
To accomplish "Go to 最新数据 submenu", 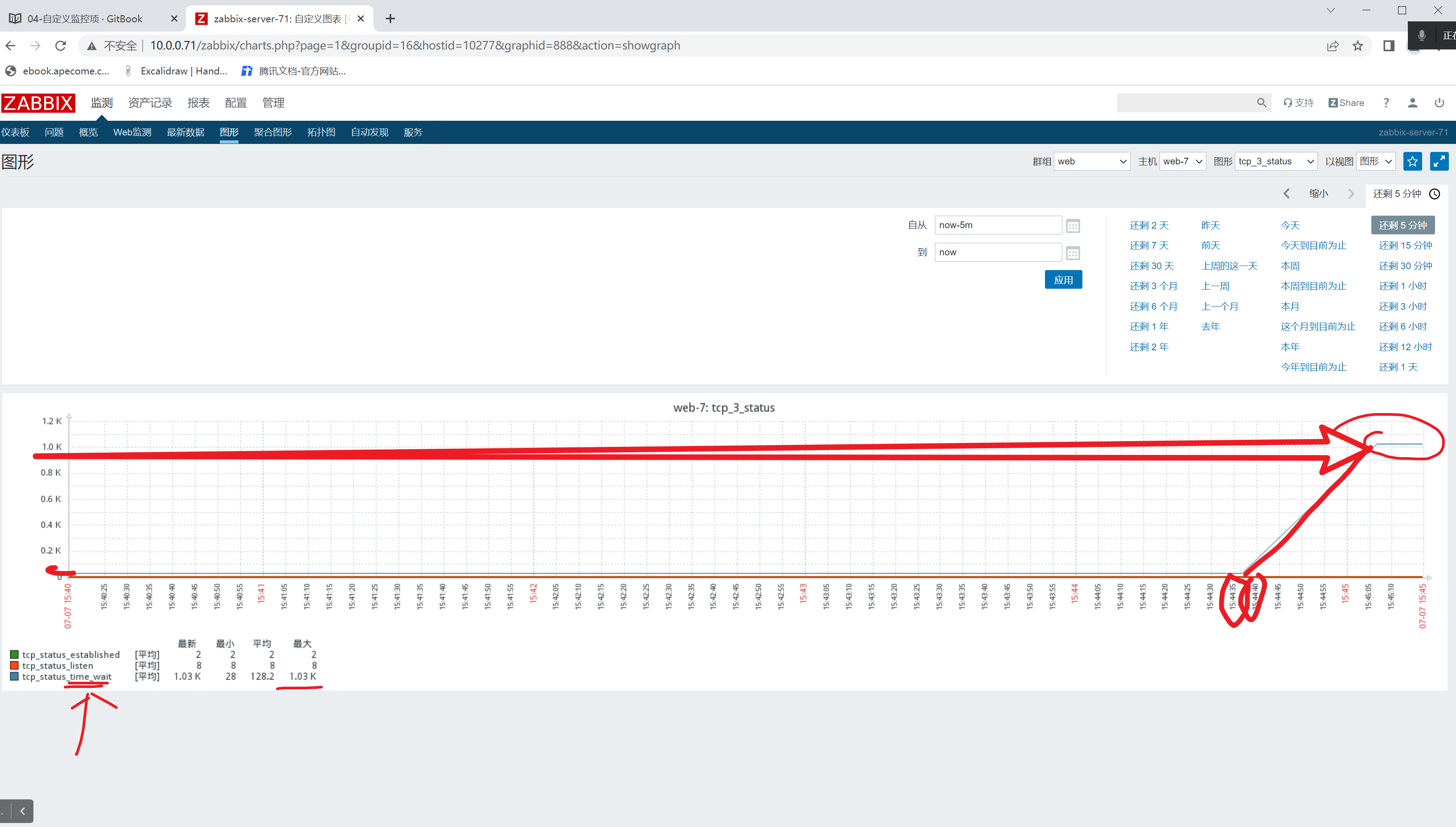I will click(185, 132).
